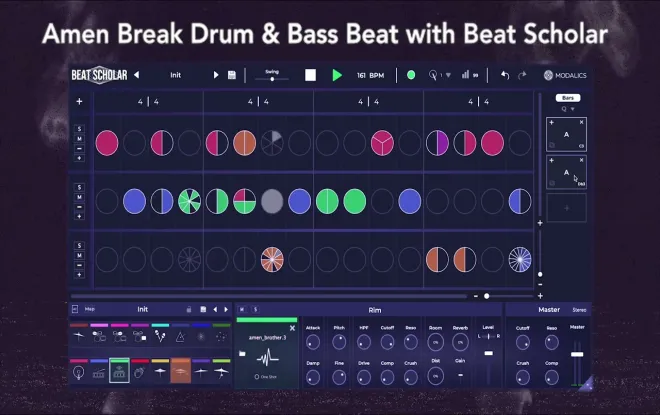Remove the amen_brother.3 sample
This screenshot has height=415, width=660.
pyautogui.click(x=292, y=328)
